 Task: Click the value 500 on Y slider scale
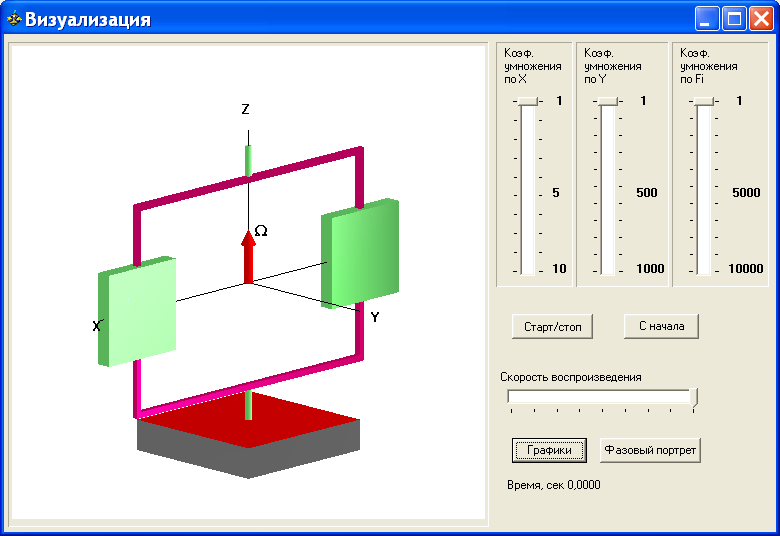click(x=647, y=193)
